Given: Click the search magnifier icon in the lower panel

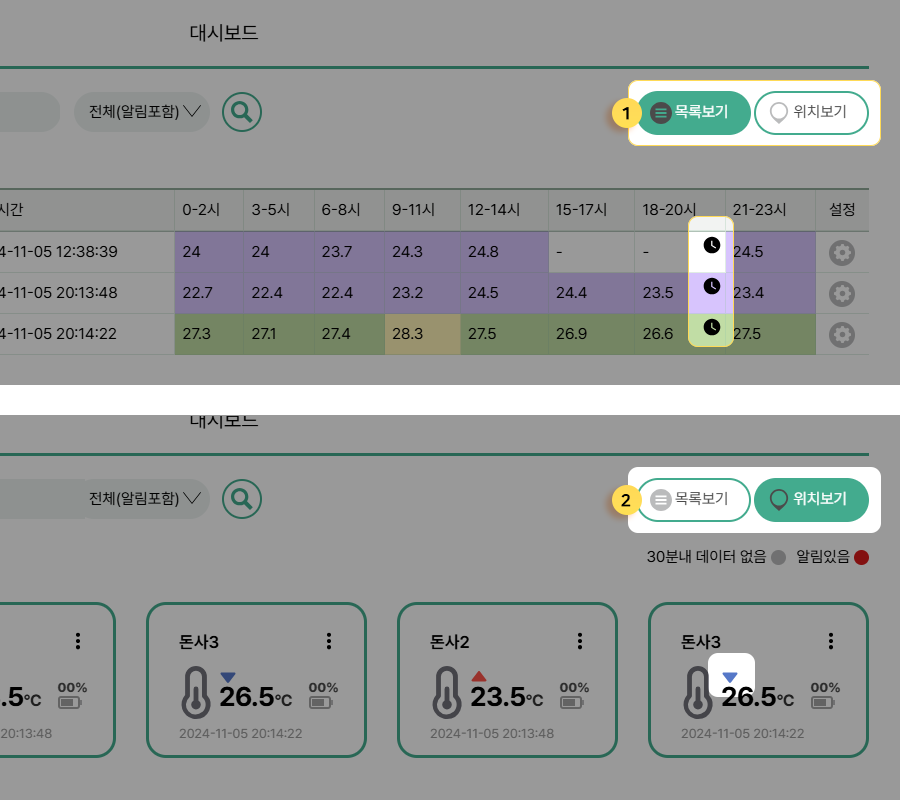Looking at the screenshot, I should (x=241, y=498).
